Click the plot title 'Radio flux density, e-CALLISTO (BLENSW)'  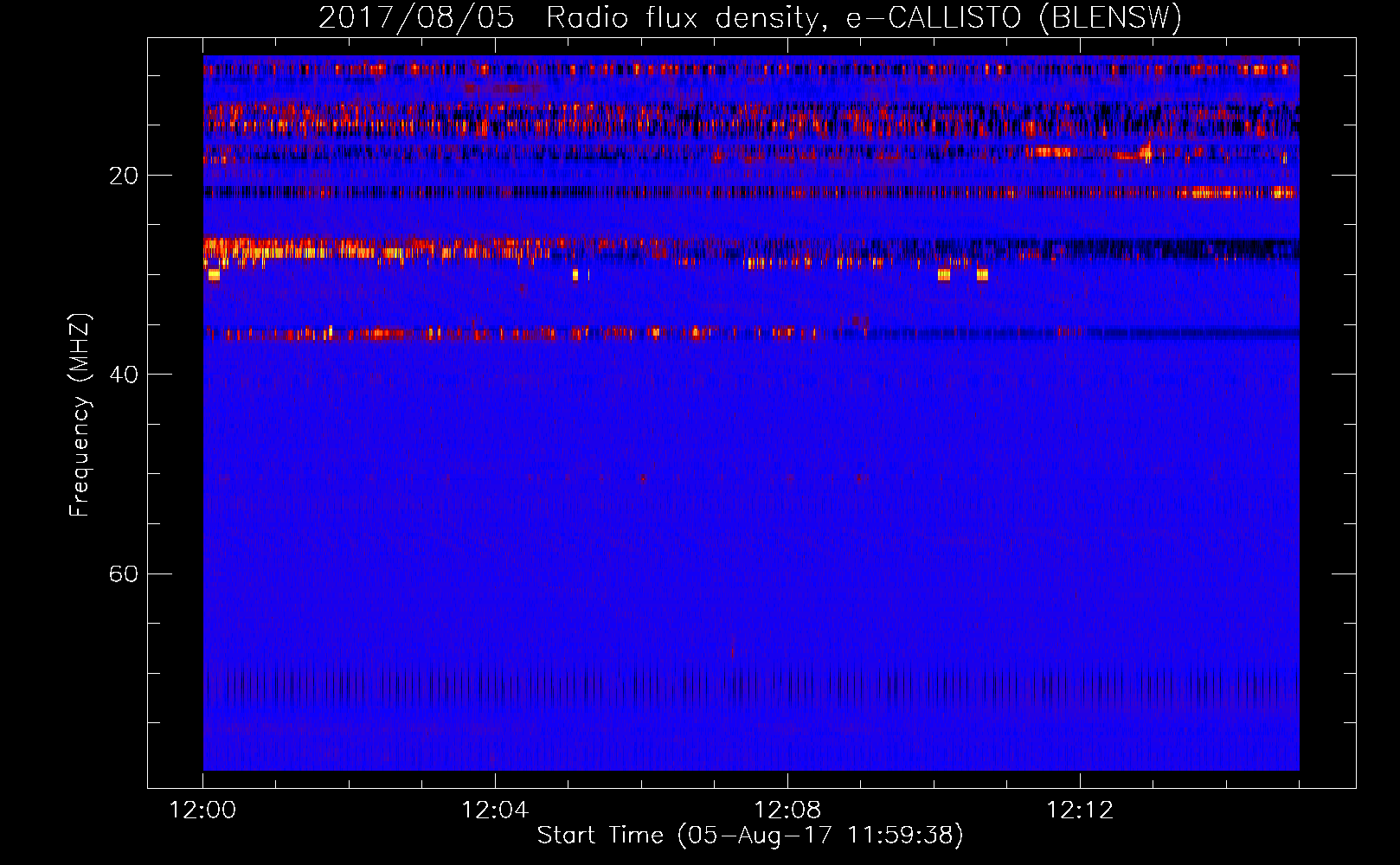point(864,17)
